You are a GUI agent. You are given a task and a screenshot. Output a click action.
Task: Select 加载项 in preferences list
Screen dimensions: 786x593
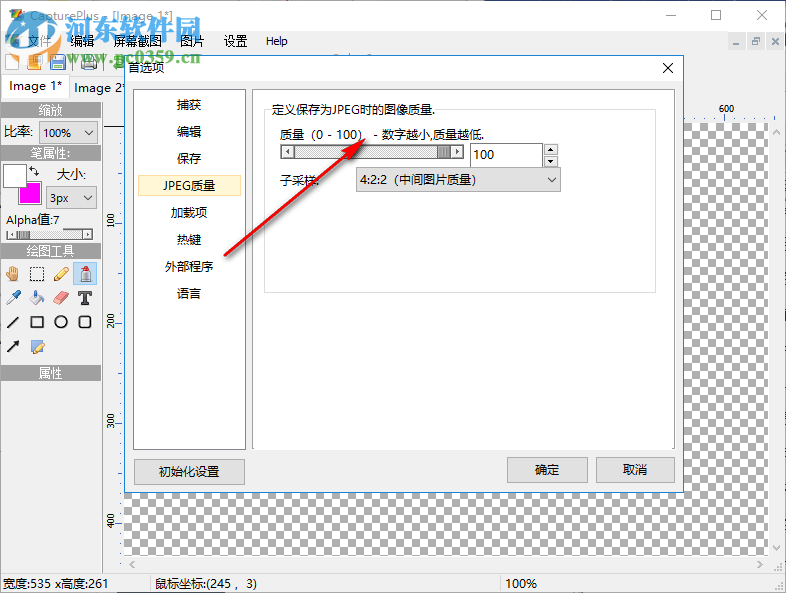(189, 213)
